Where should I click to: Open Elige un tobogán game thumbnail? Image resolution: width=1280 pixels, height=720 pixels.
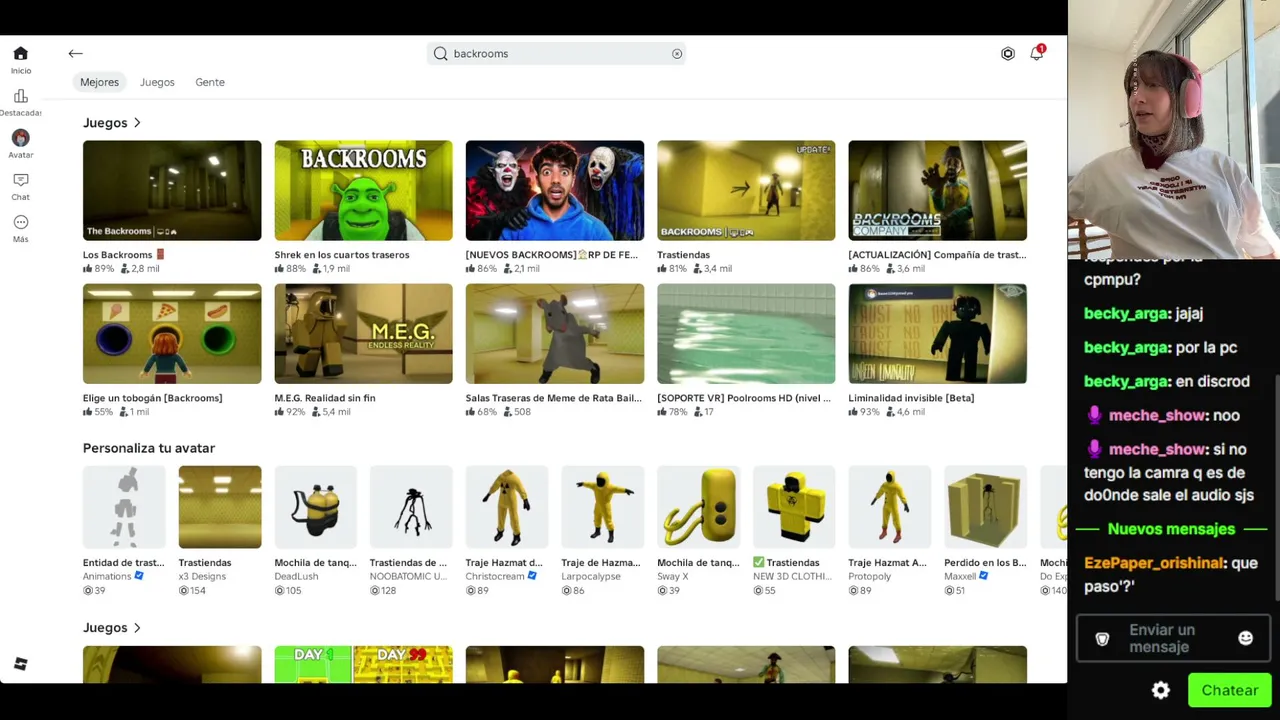(172, 334)
